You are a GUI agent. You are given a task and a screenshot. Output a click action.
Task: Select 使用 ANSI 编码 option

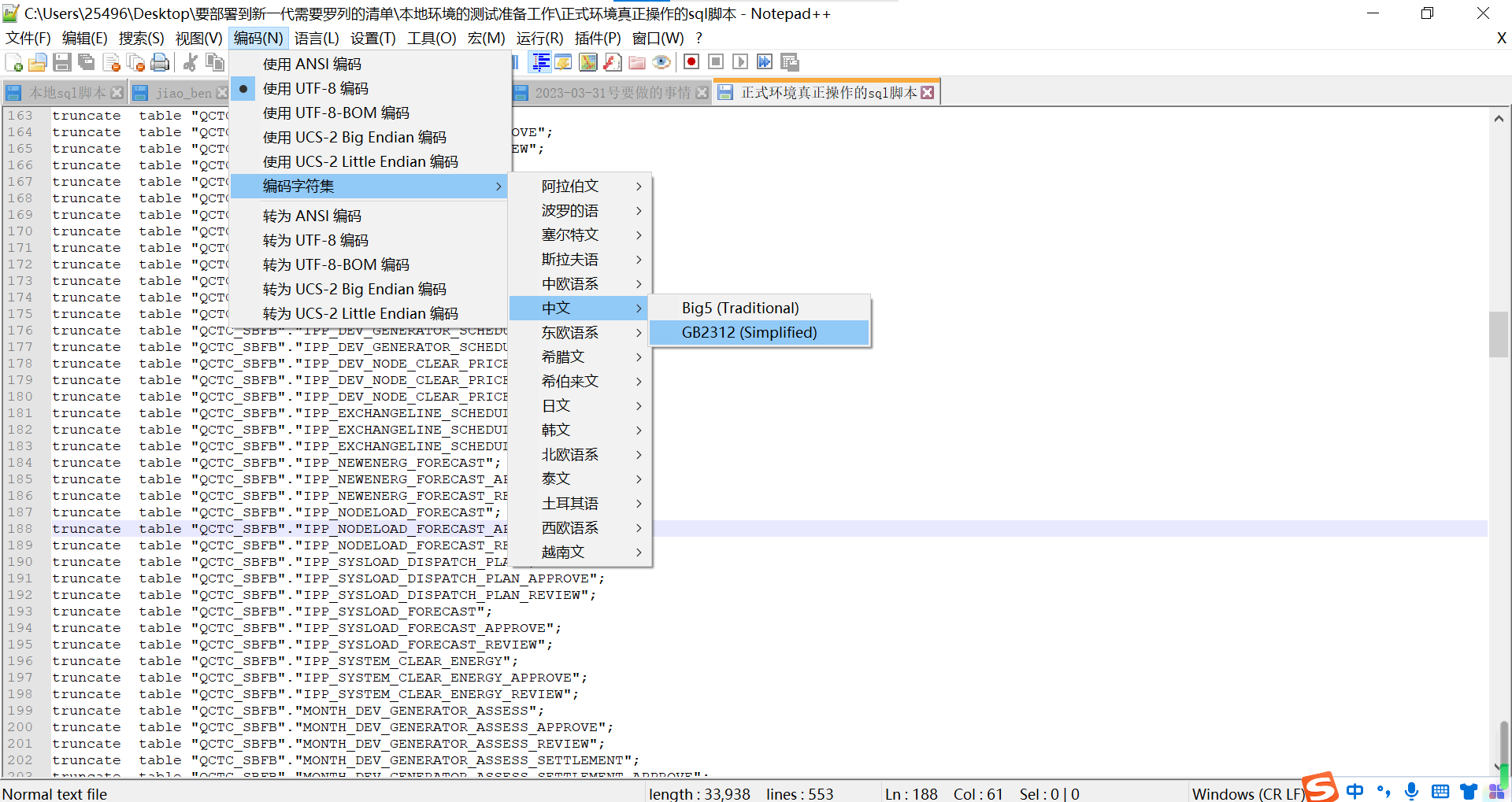[370, 64]
